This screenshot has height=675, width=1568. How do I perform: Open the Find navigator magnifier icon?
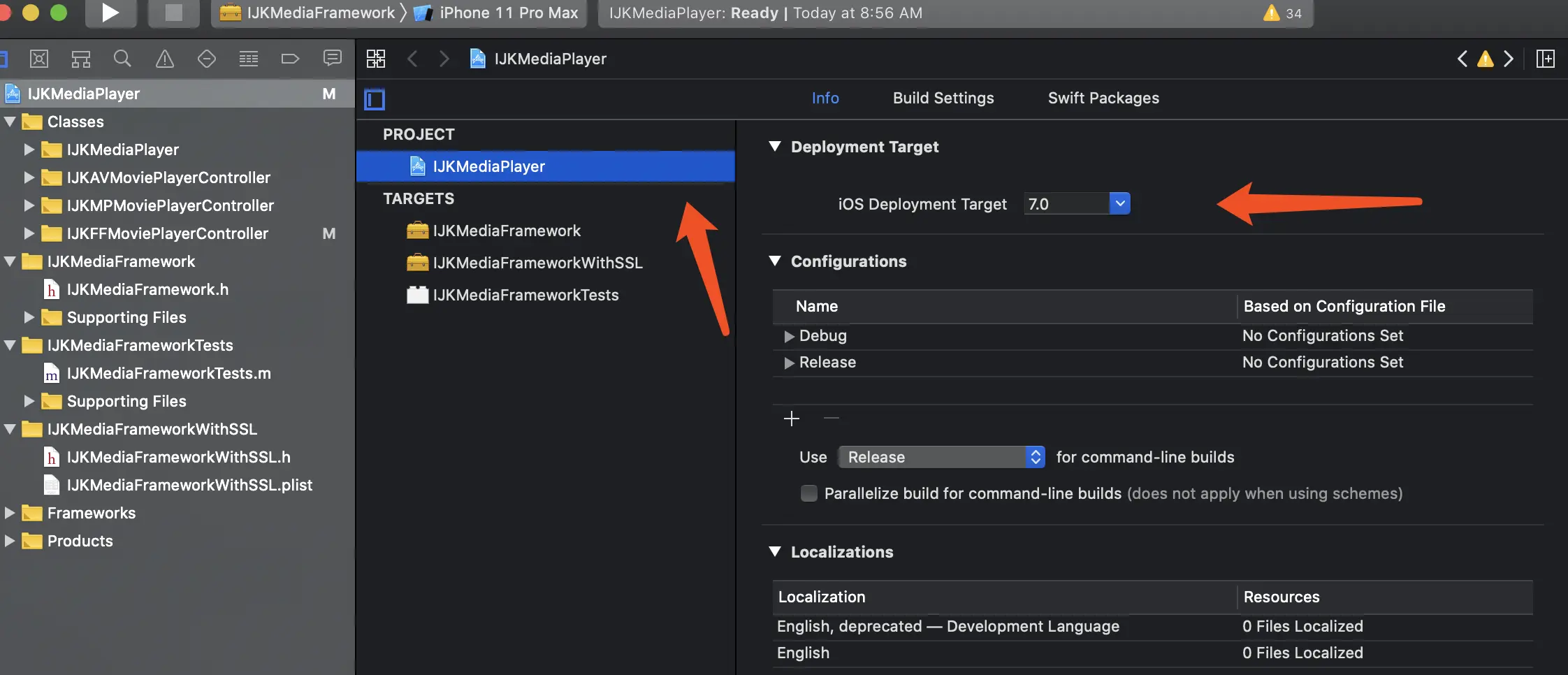(122, 59)
